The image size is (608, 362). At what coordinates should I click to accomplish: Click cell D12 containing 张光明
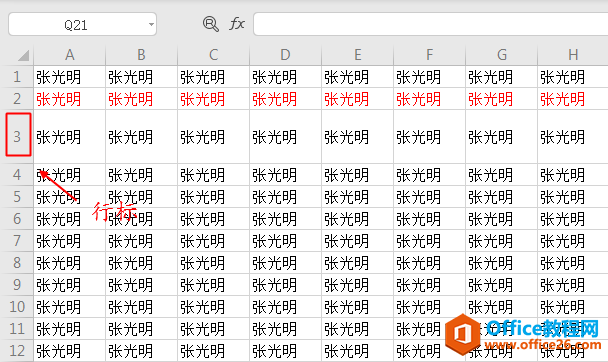point(286,351)
